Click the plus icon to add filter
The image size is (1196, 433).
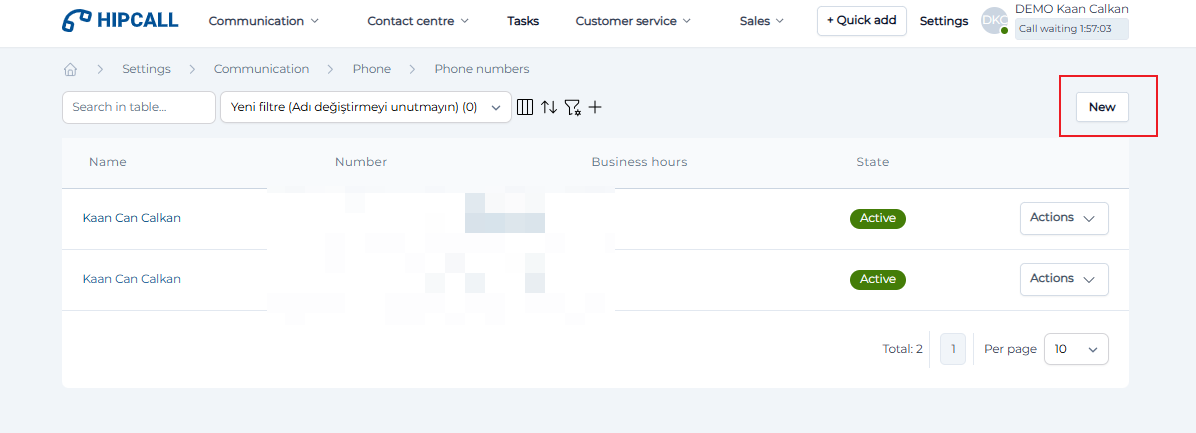coord(595,107)
